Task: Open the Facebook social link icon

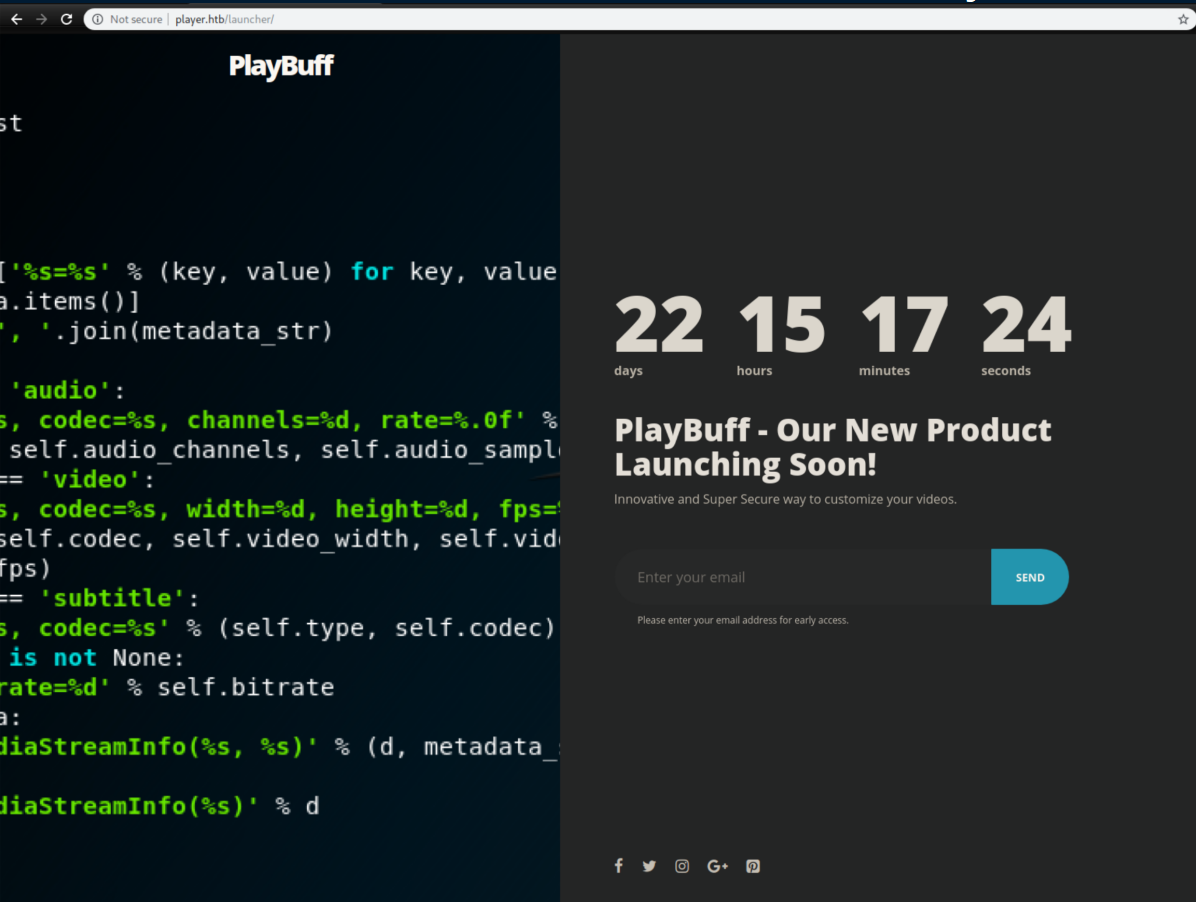Action: coord(618,866)
